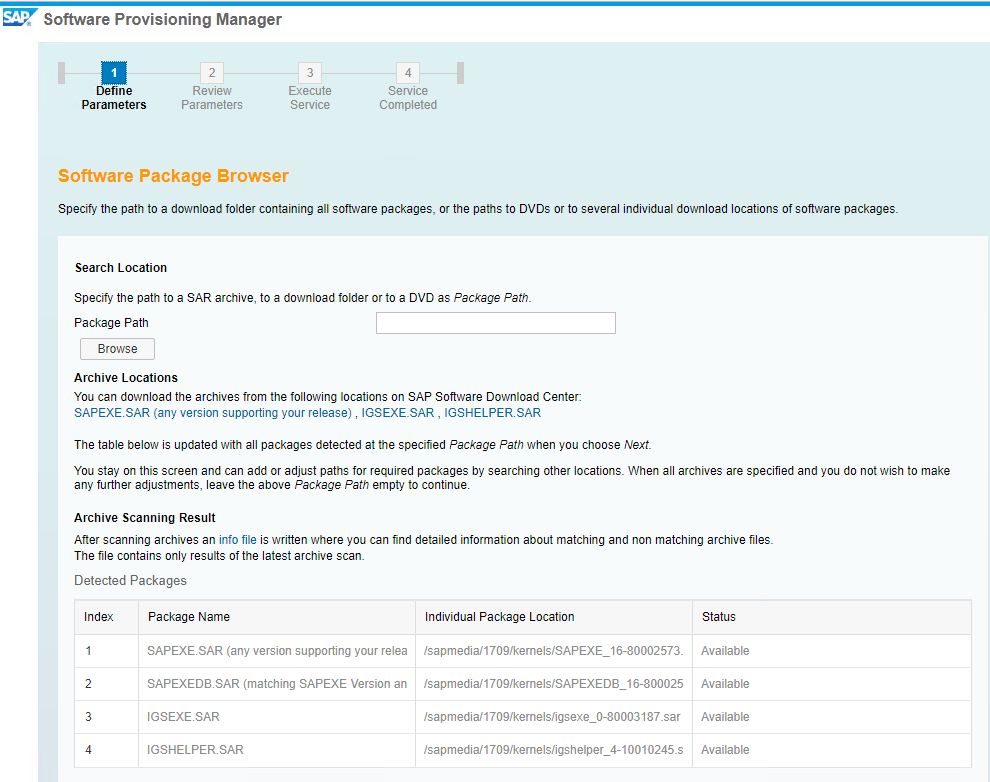Click the Package Path label
This screenshot has width=990, height=782.
111,323
